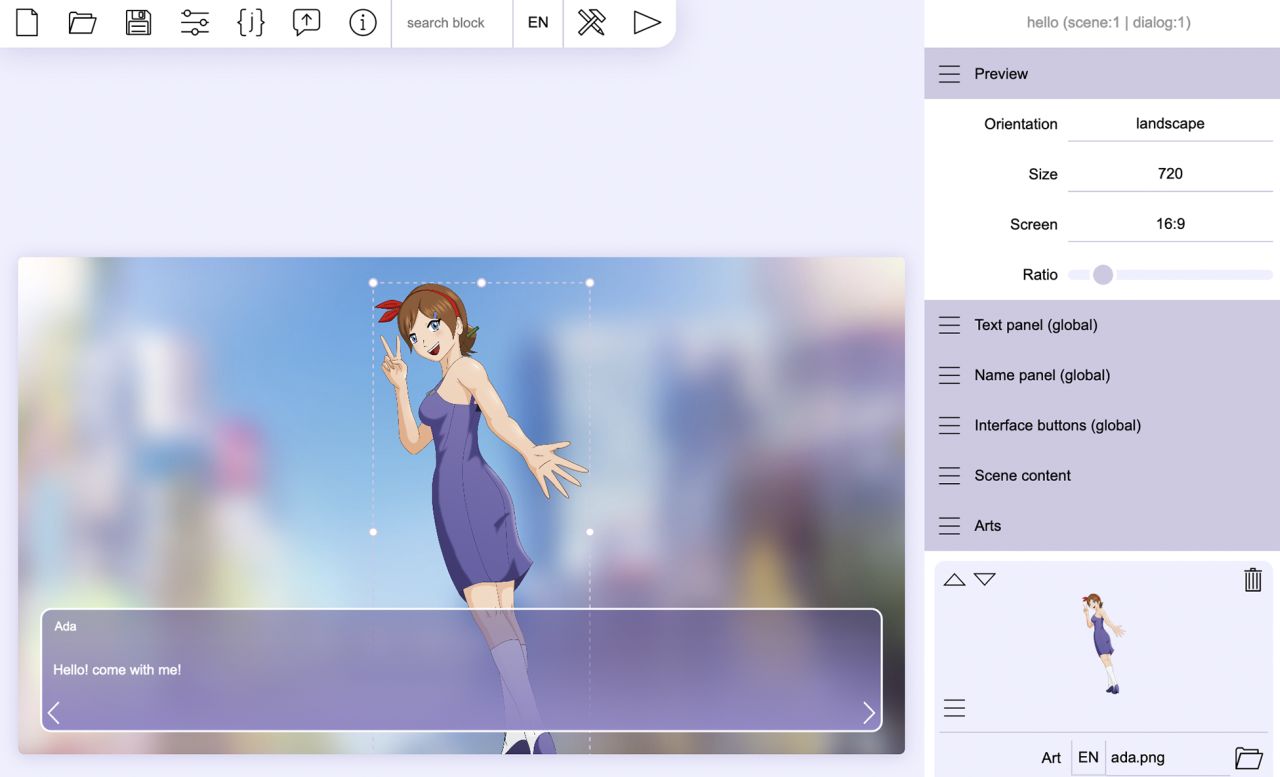Delete the art with the trash icon
This screenshot has width=1280, height=777.
click(x=1253, y=579)
